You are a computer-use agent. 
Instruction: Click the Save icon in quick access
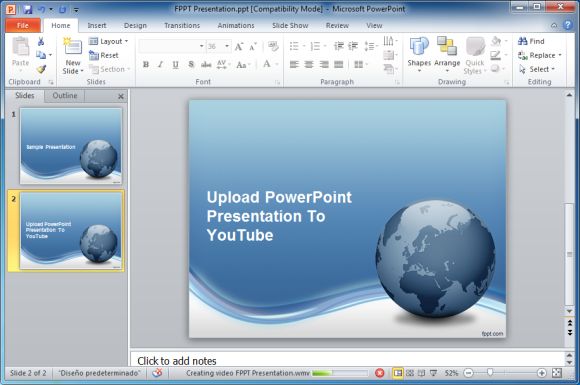(x=28, y=9)
